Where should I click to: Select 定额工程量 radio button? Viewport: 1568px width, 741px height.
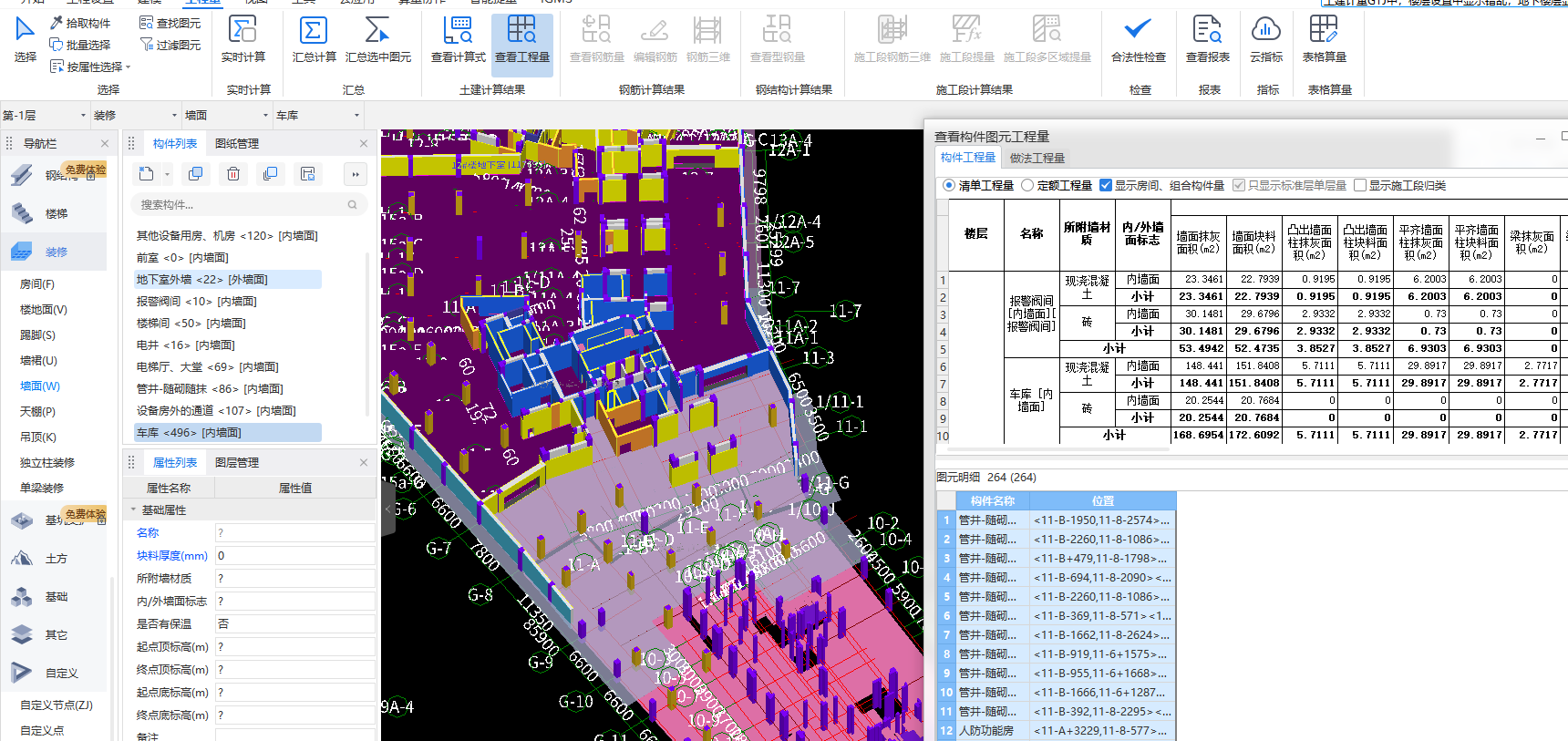pos(1027,185)
